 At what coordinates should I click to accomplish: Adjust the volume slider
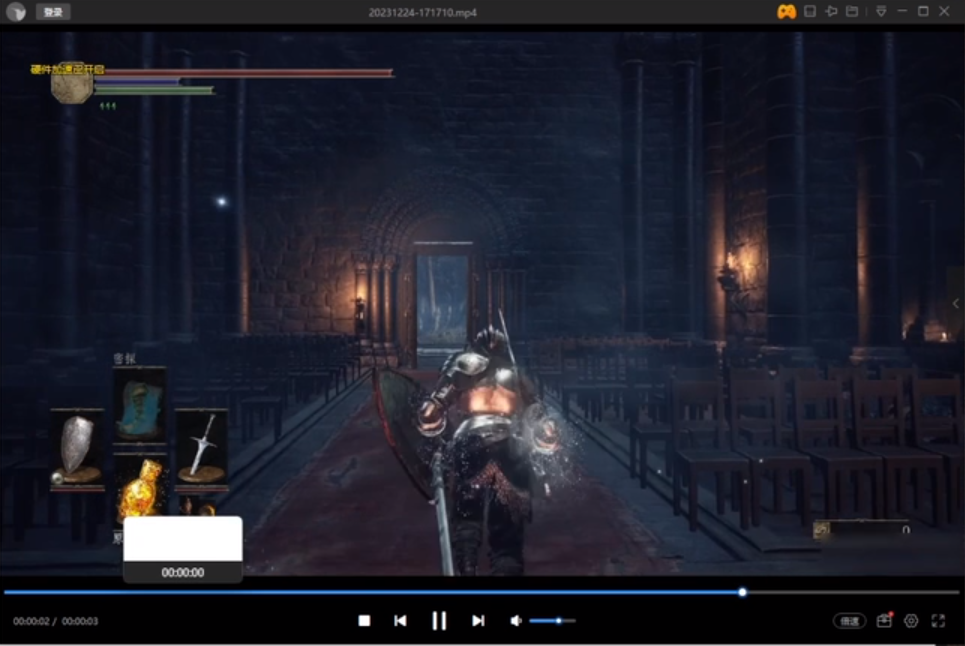(x=552, y=621)
